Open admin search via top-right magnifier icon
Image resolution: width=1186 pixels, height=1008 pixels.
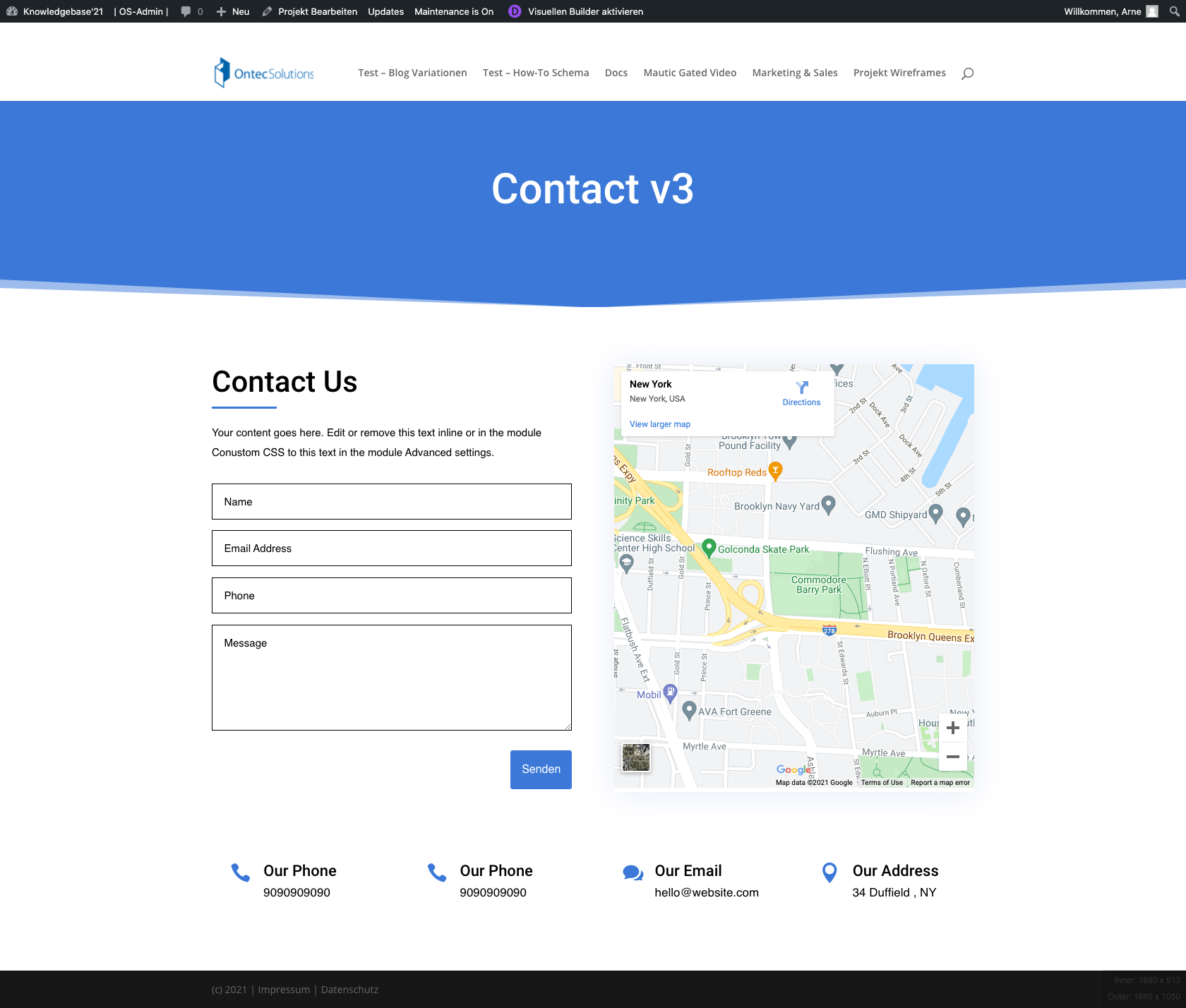pyautogui.click(x=1175, y=11)
